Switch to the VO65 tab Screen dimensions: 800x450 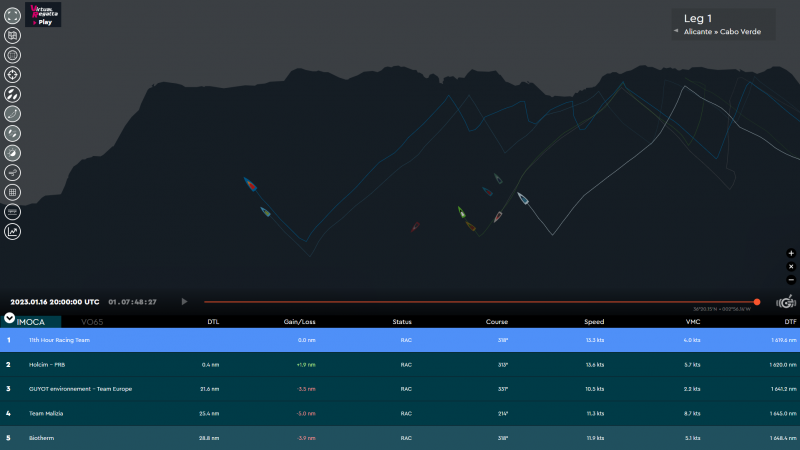click(92, 322)
